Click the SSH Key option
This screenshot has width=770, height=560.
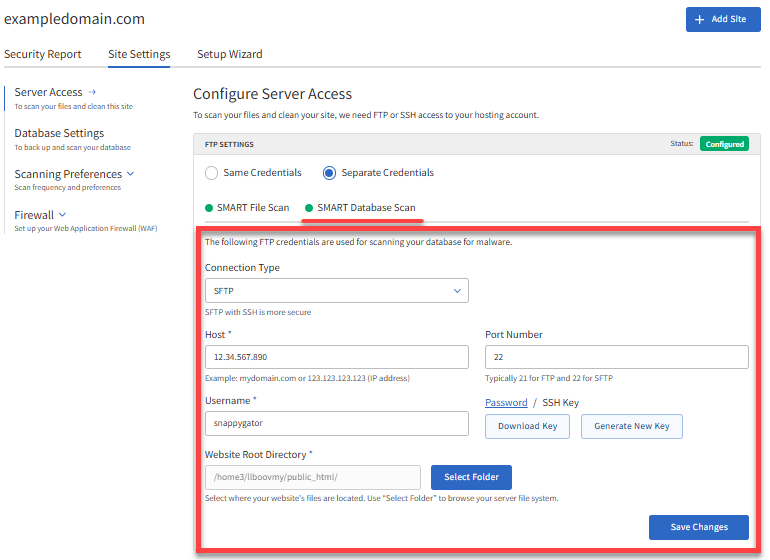click(x=560, y=403)
